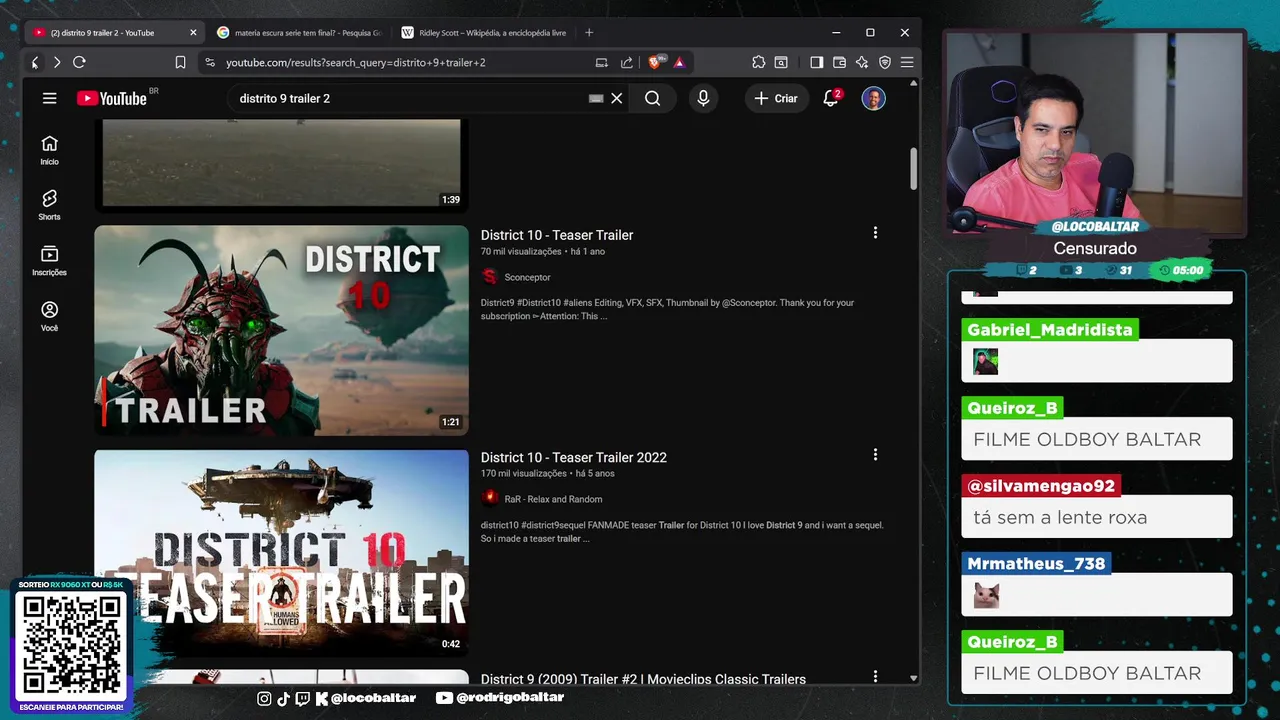Go to the YouTube home logo
Image resolution: width=1280 pixels, height=720 pixels.
click(x=112, y=98)
